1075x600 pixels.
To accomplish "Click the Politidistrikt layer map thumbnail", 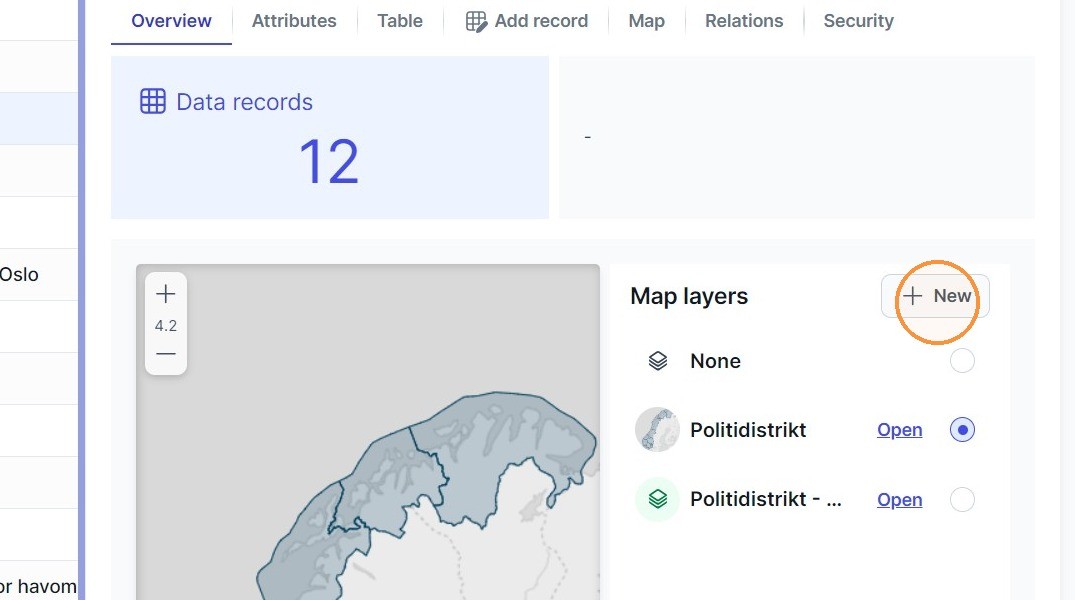I will click(x=657, y=430).
